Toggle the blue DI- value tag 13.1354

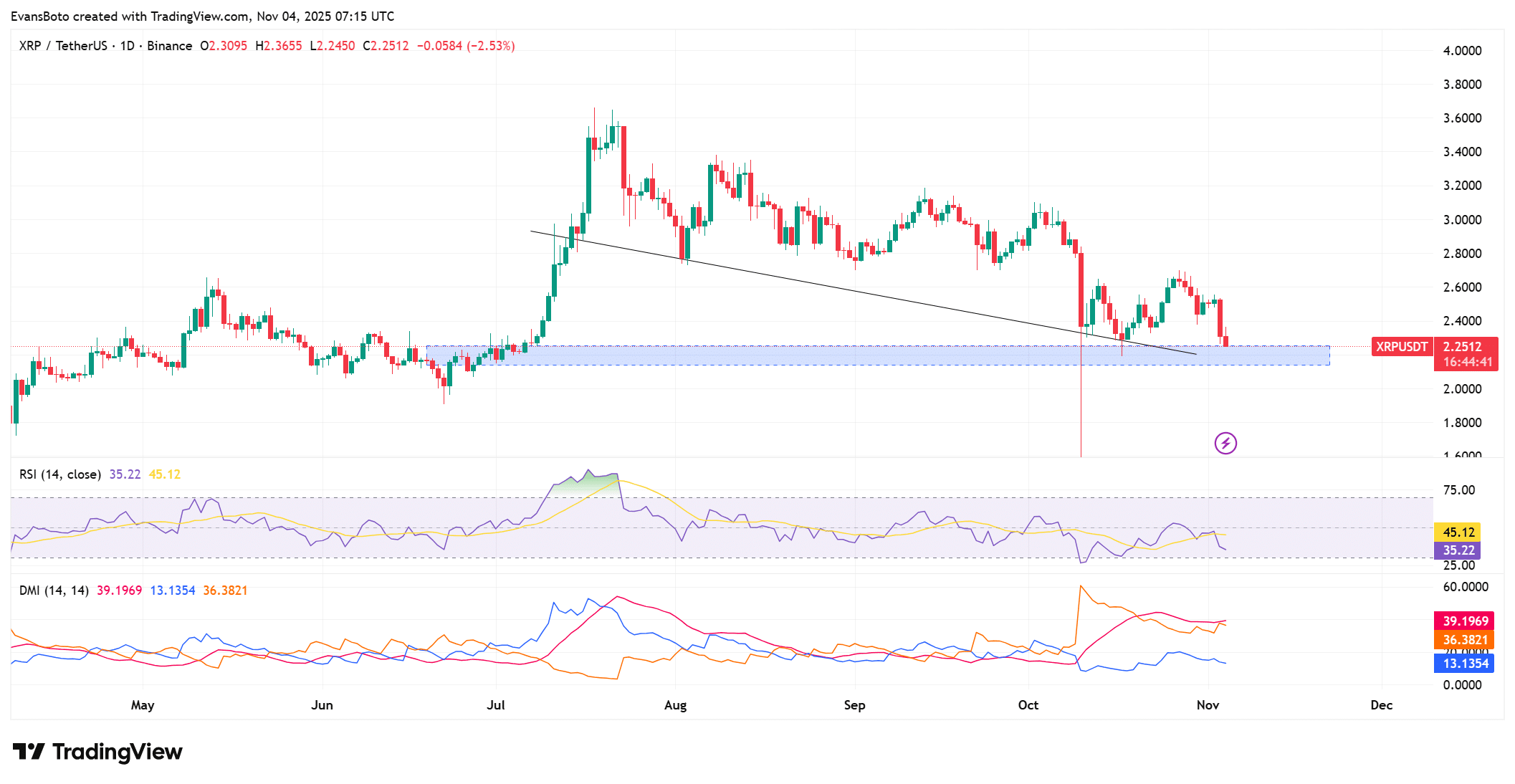pos(1466,664)
